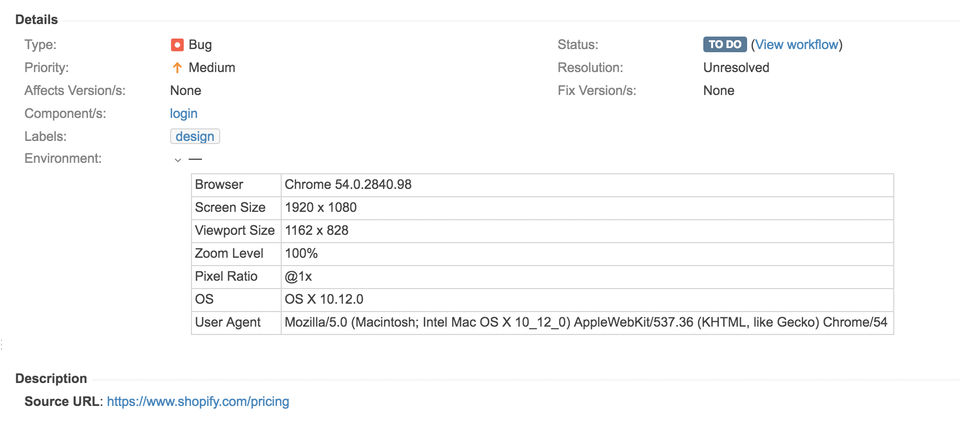Select the design label tag
The height and width of the screenshot is (430, 960).
[x=195, y=137]
